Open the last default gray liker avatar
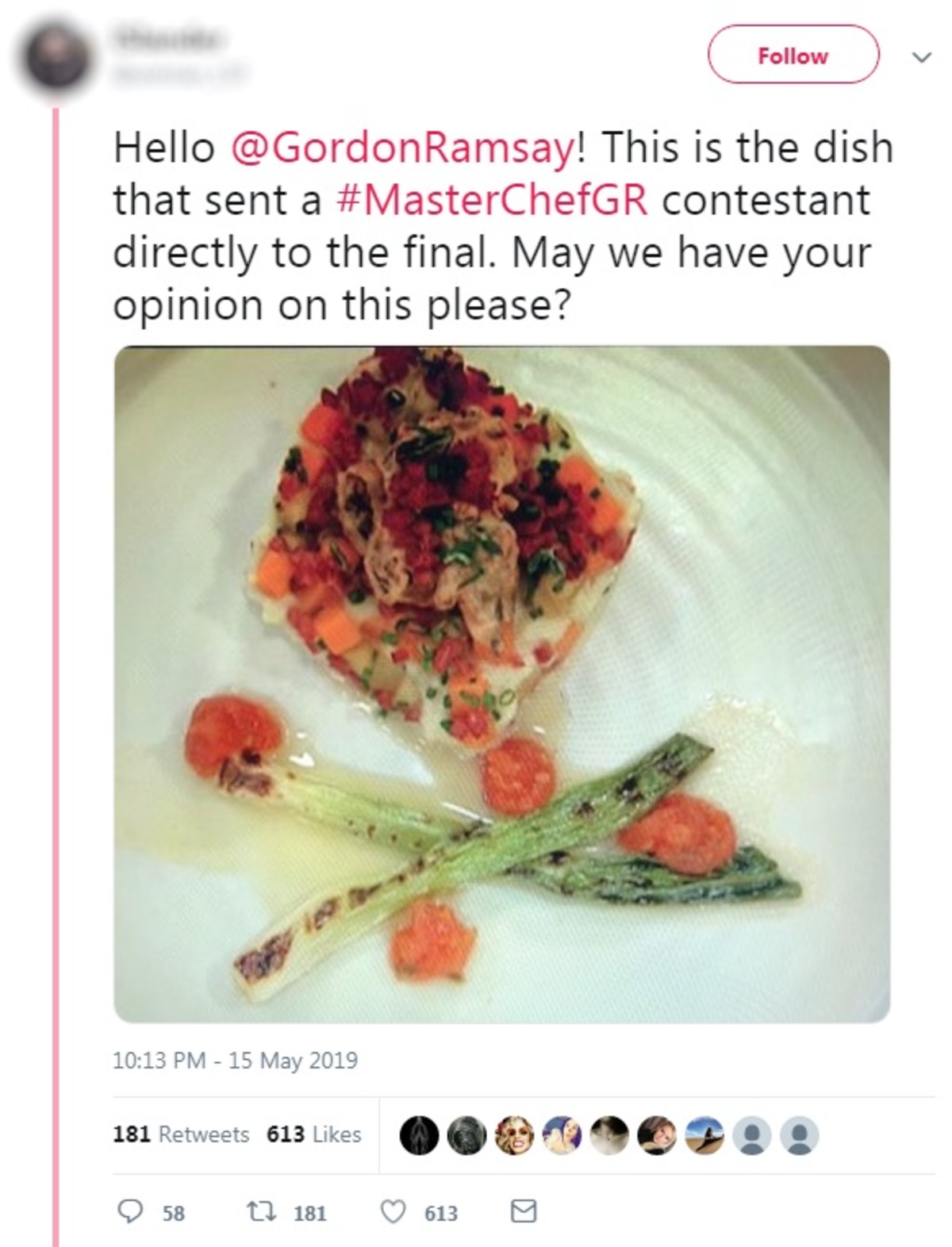 click(800, 1135)
